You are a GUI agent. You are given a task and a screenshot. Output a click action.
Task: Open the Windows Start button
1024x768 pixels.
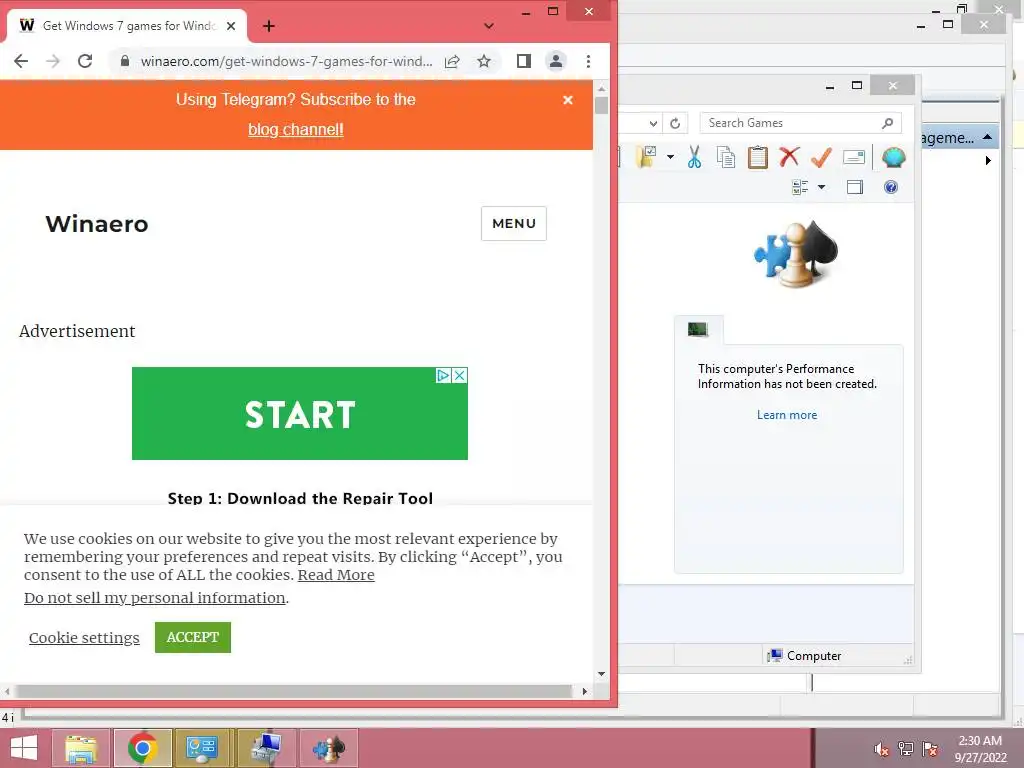(x=24, y=748)
